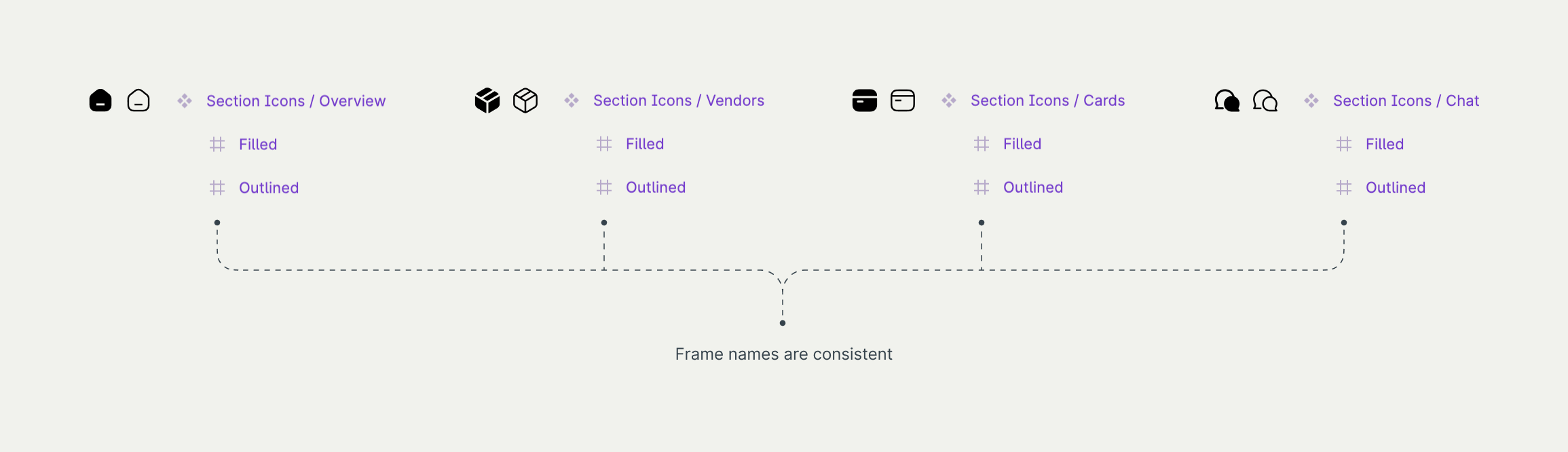The height and width of the screenshot is (452, 1568).
Task: Click frame icon next to Outlined under Overview
Action: click(217, 188)
